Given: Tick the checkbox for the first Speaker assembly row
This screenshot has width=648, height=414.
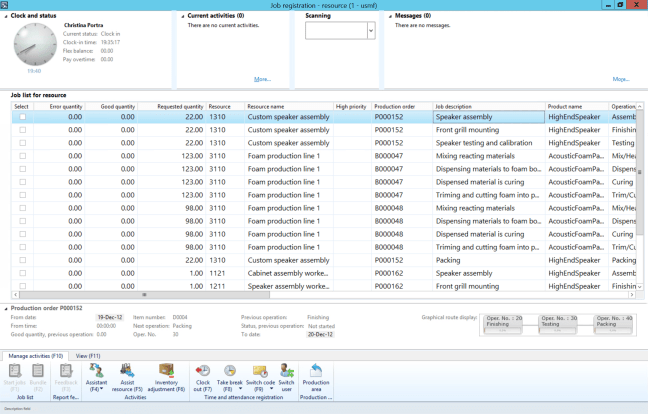Looking at the screenshot, I should pos(22,117).
